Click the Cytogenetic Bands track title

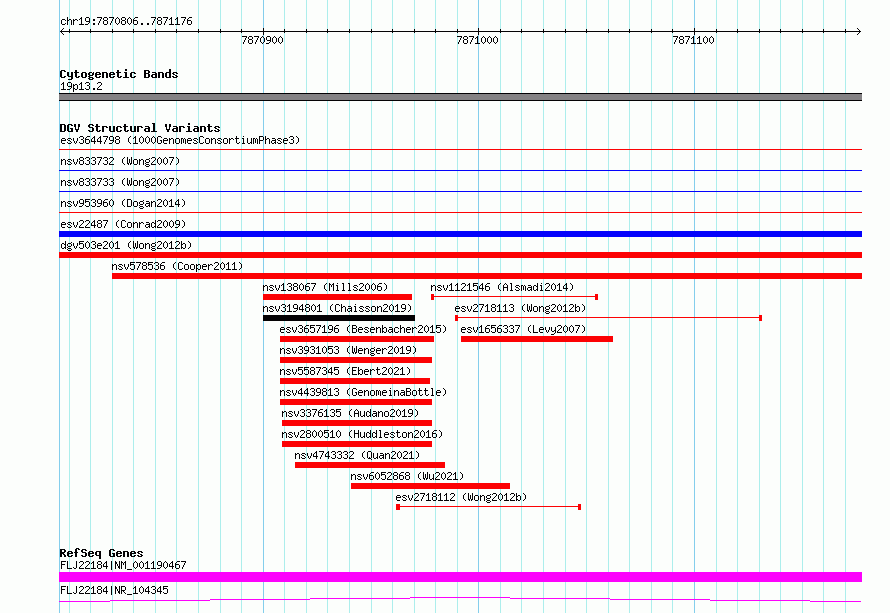pyautogui.click(x=119, y=74)
